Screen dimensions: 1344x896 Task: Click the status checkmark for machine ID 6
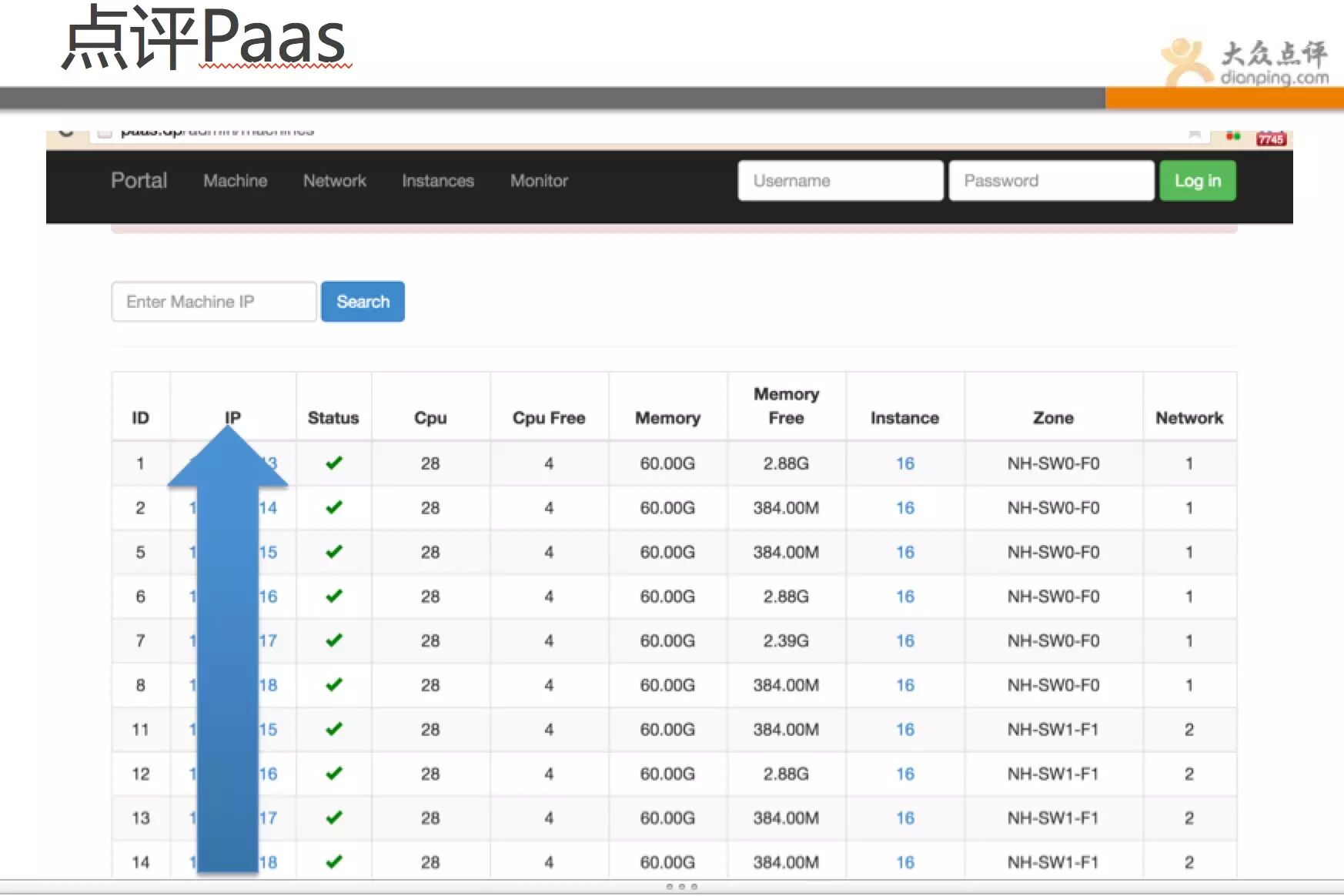[333, 597]
